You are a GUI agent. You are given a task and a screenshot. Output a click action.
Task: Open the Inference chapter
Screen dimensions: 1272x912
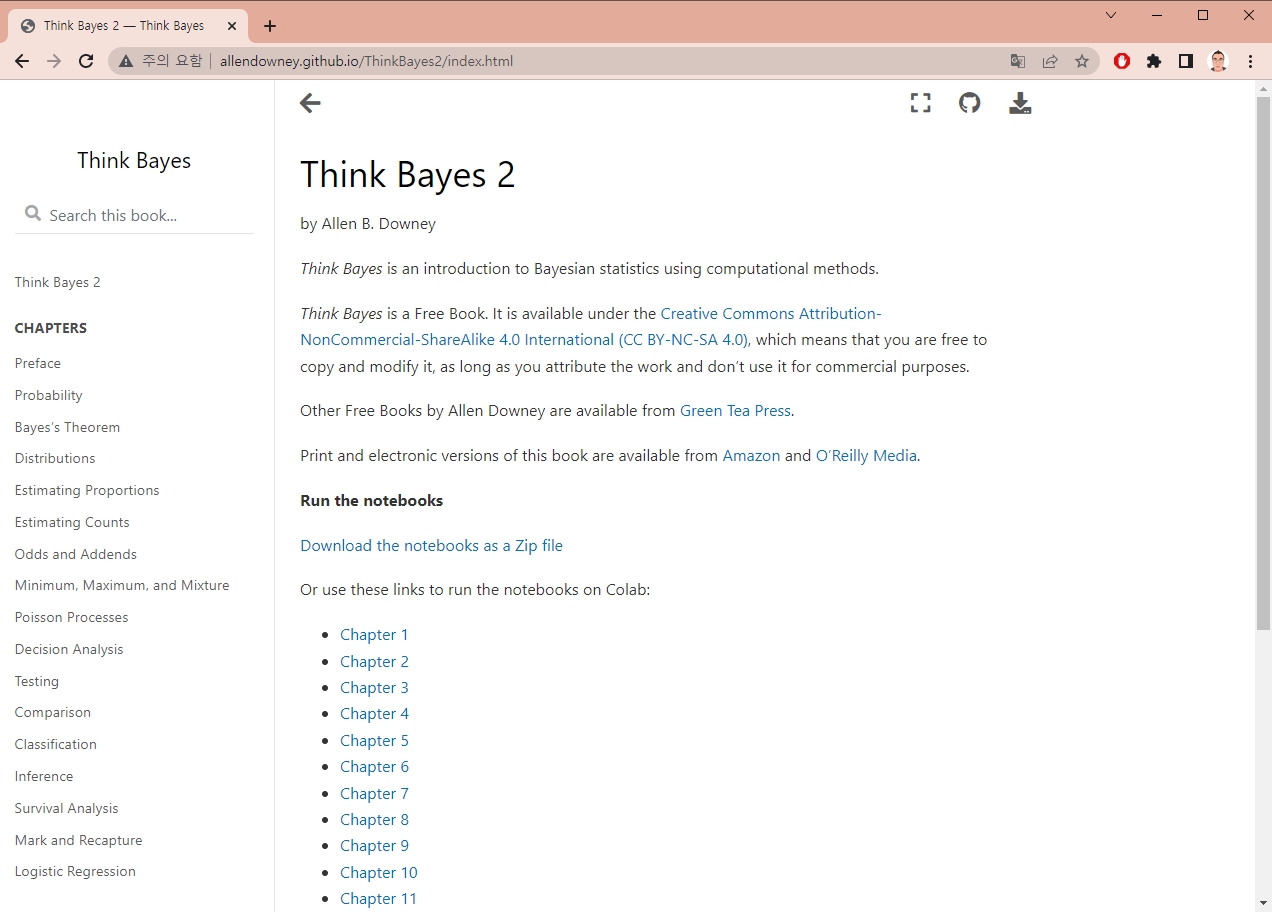point(44,776)
